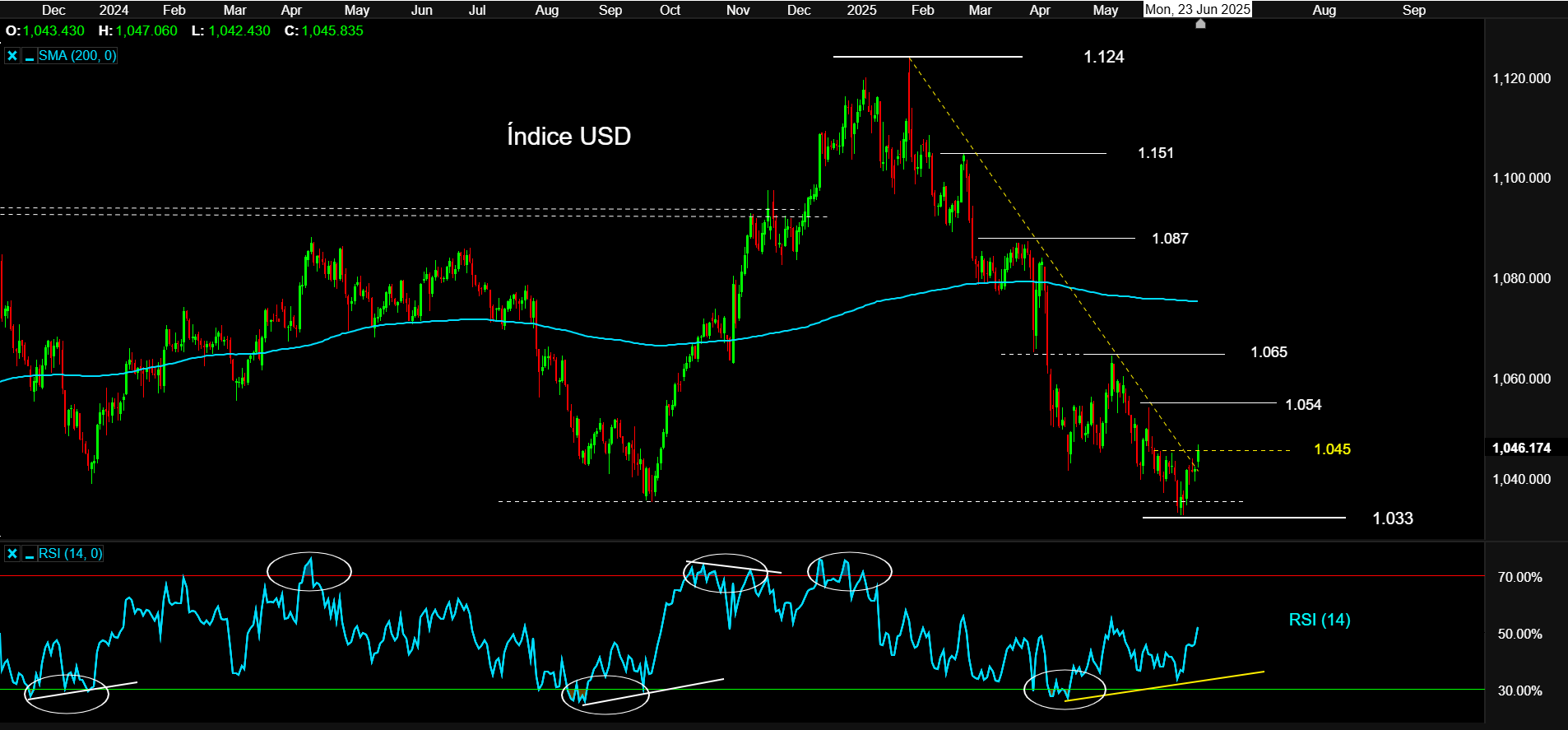The height and width of the screenshot is (730, 1568).
Task: Click the 'RSI (14)' text annotation in lower panel
Action: 1320,620
